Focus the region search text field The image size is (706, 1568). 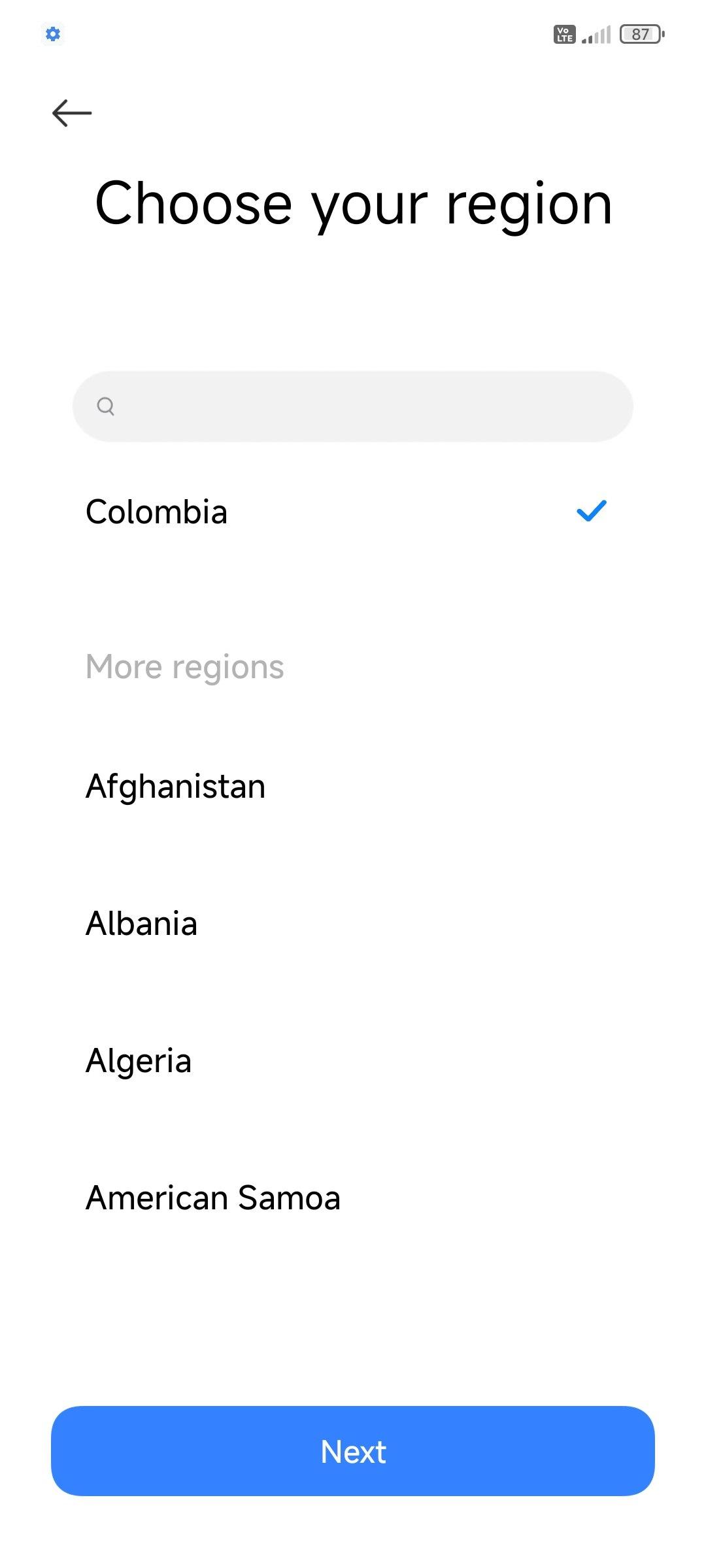click(x=366, y=406)
